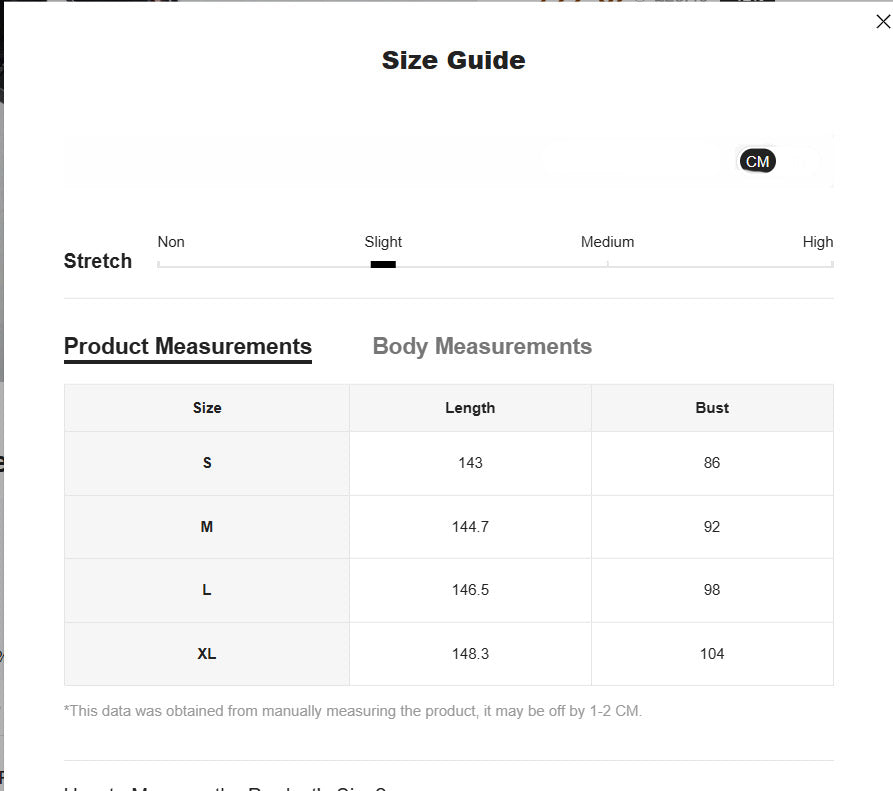The image size is (893, 791).
Task: Click the Bust column header
Action: tap(712, 408)
